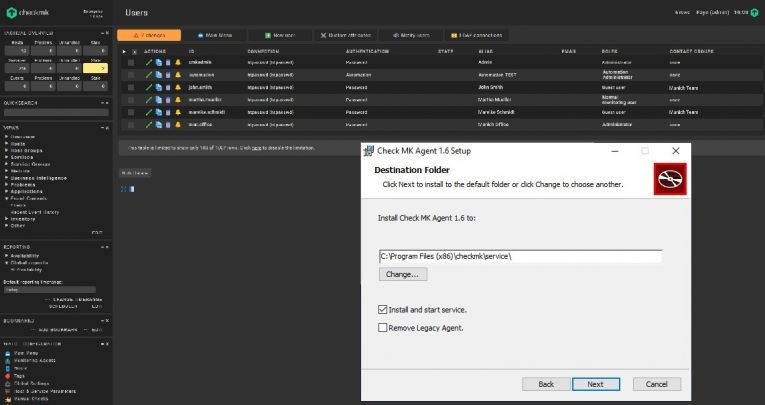Check the Remove Legacy Agent option

[382, 327]
